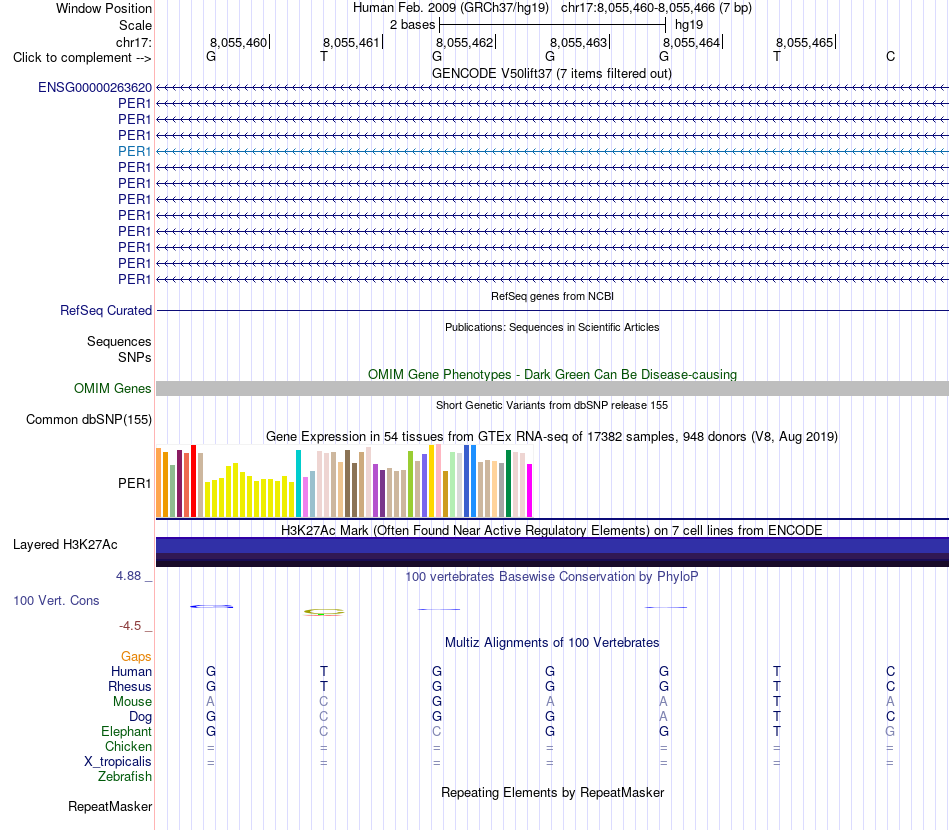Click the X_tropicalis alignment row label
Screen dimensions: 950x830
118,762
